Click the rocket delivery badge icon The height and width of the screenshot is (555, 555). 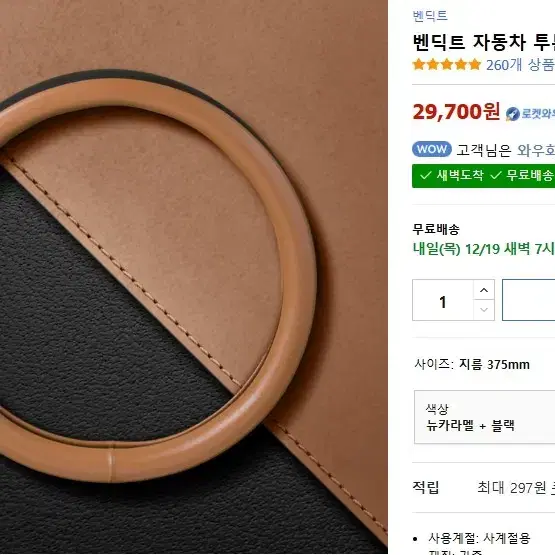513,114
